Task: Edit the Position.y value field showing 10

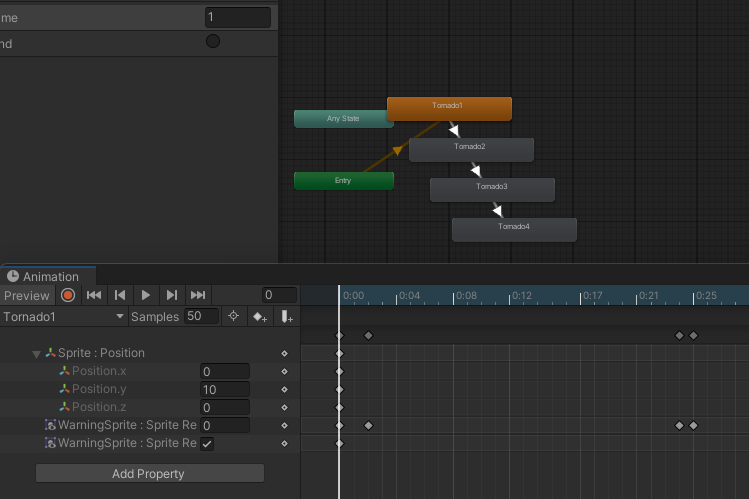Action: pos(225,390)
